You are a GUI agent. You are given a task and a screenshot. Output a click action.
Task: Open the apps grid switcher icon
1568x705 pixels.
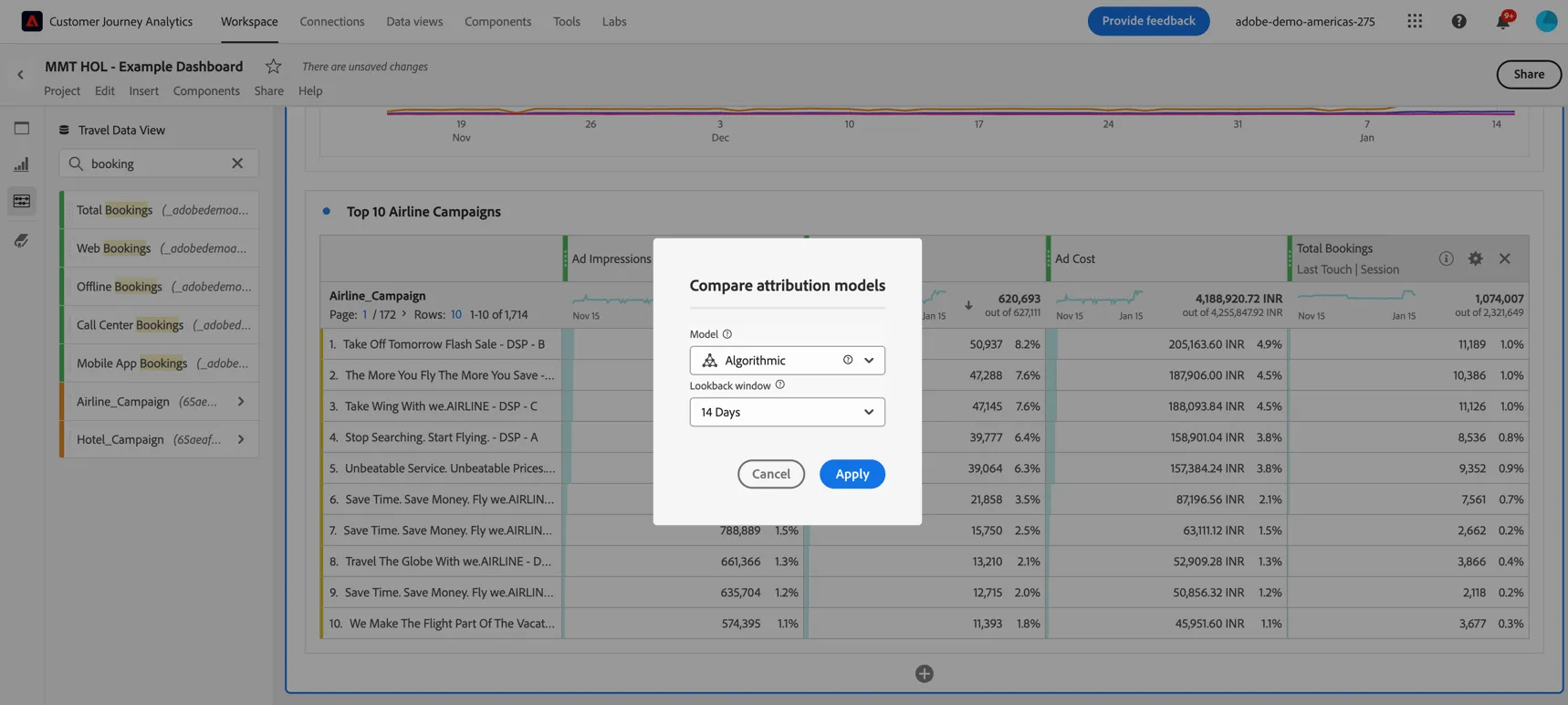tap(1415, 21)
